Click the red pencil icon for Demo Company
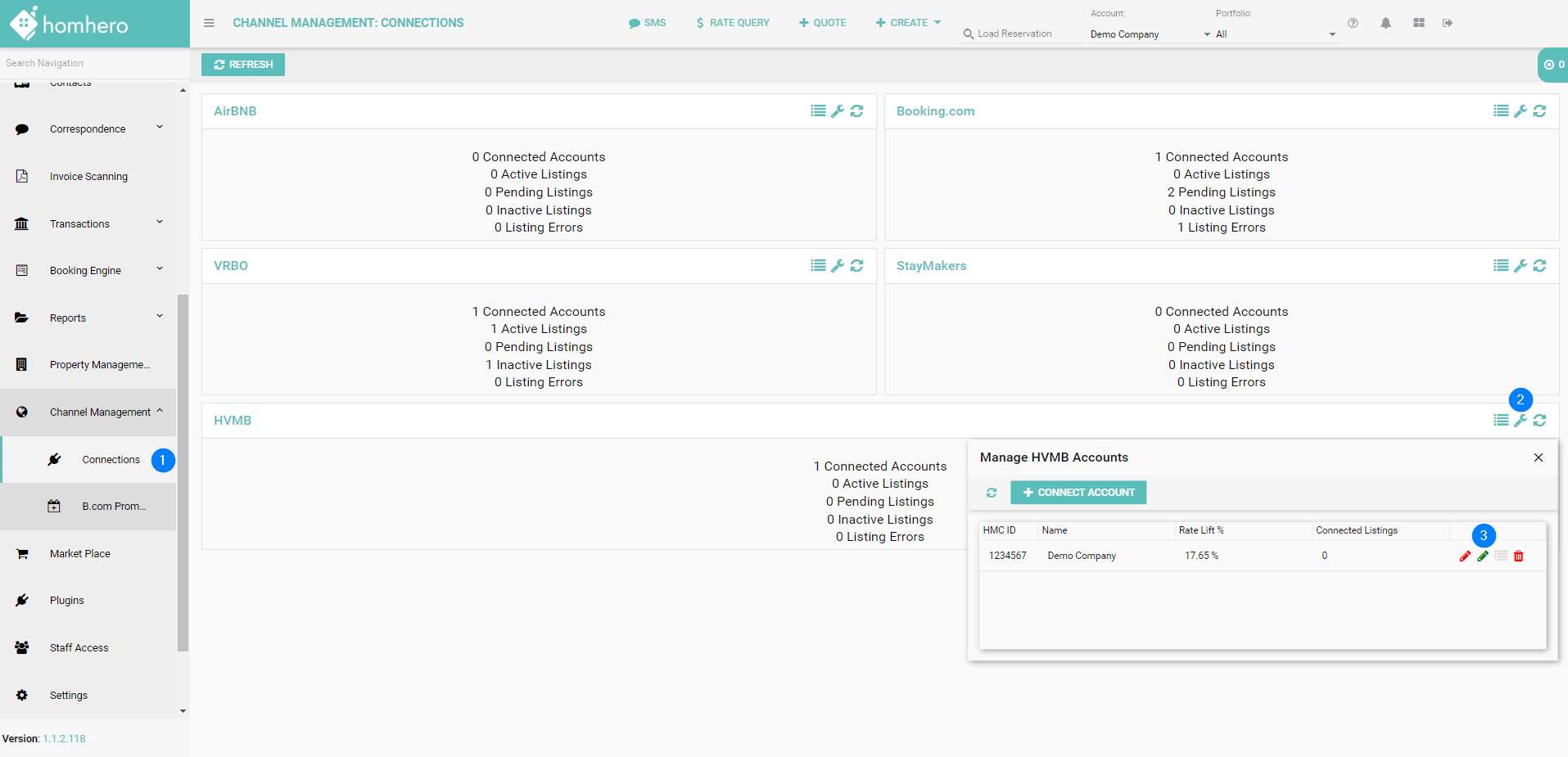Image resolution: width=1568 pixels, height=757 pixels. pyautogui.click(x=1465, y=556)
